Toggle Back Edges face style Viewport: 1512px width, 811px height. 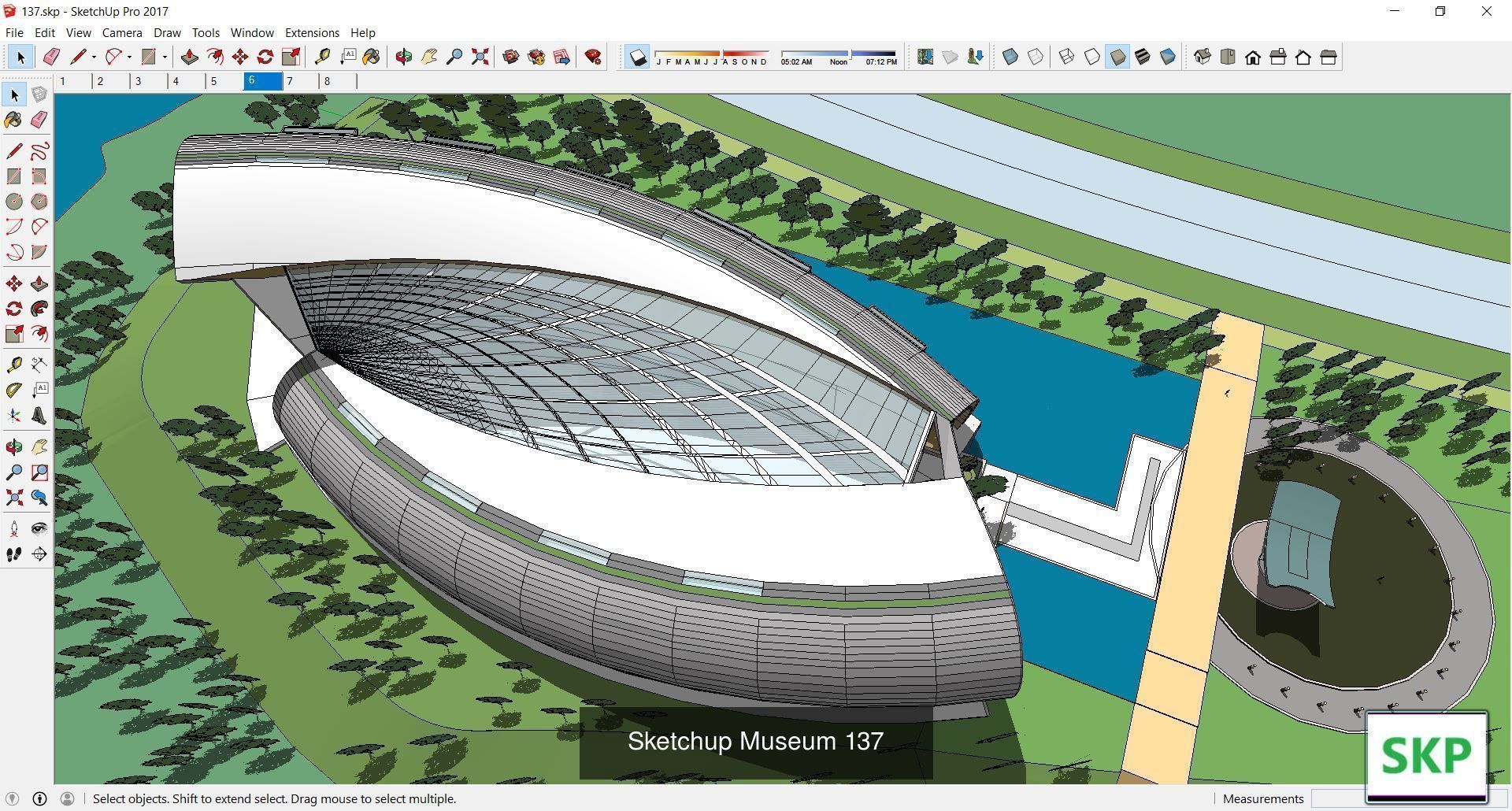point(1036,57)
